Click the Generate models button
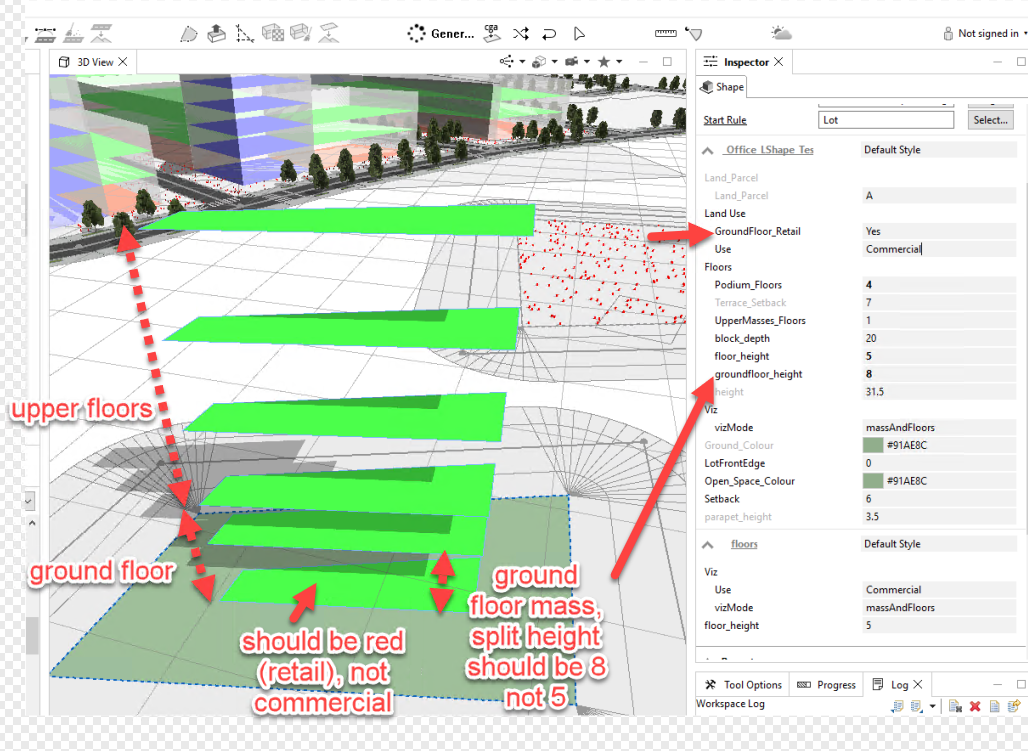 coord(441,33)
